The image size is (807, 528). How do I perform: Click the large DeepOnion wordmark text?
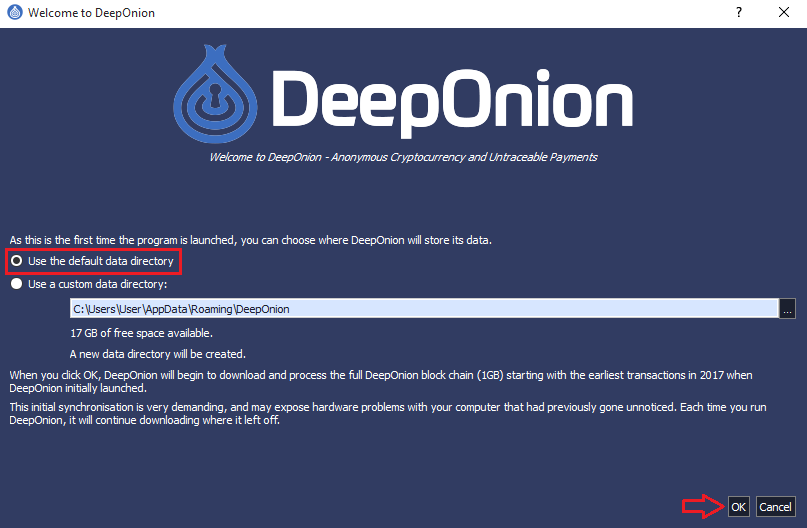[452, 102]
